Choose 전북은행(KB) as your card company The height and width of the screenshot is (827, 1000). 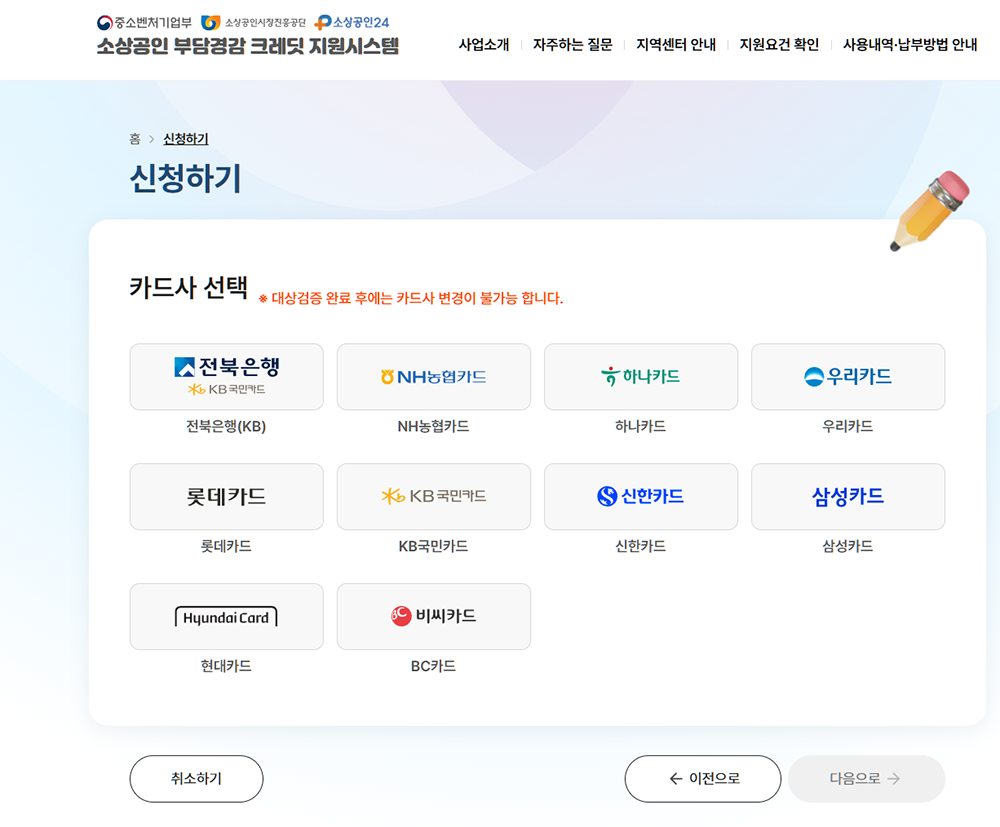(x=226, y=377)
